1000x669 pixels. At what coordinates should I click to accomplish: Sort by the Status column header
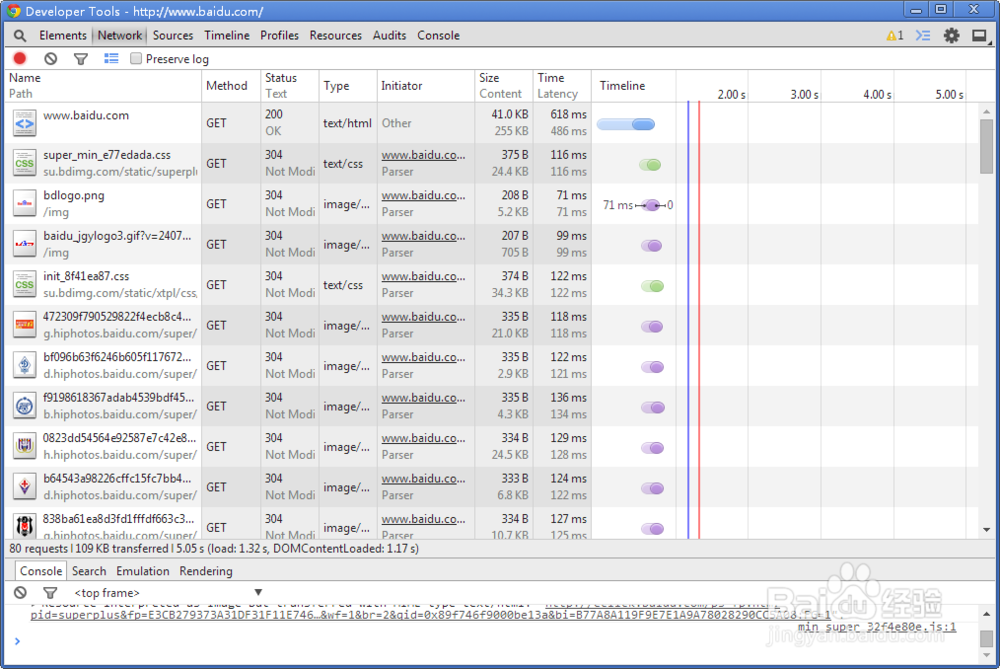click(x=290, y=85)
